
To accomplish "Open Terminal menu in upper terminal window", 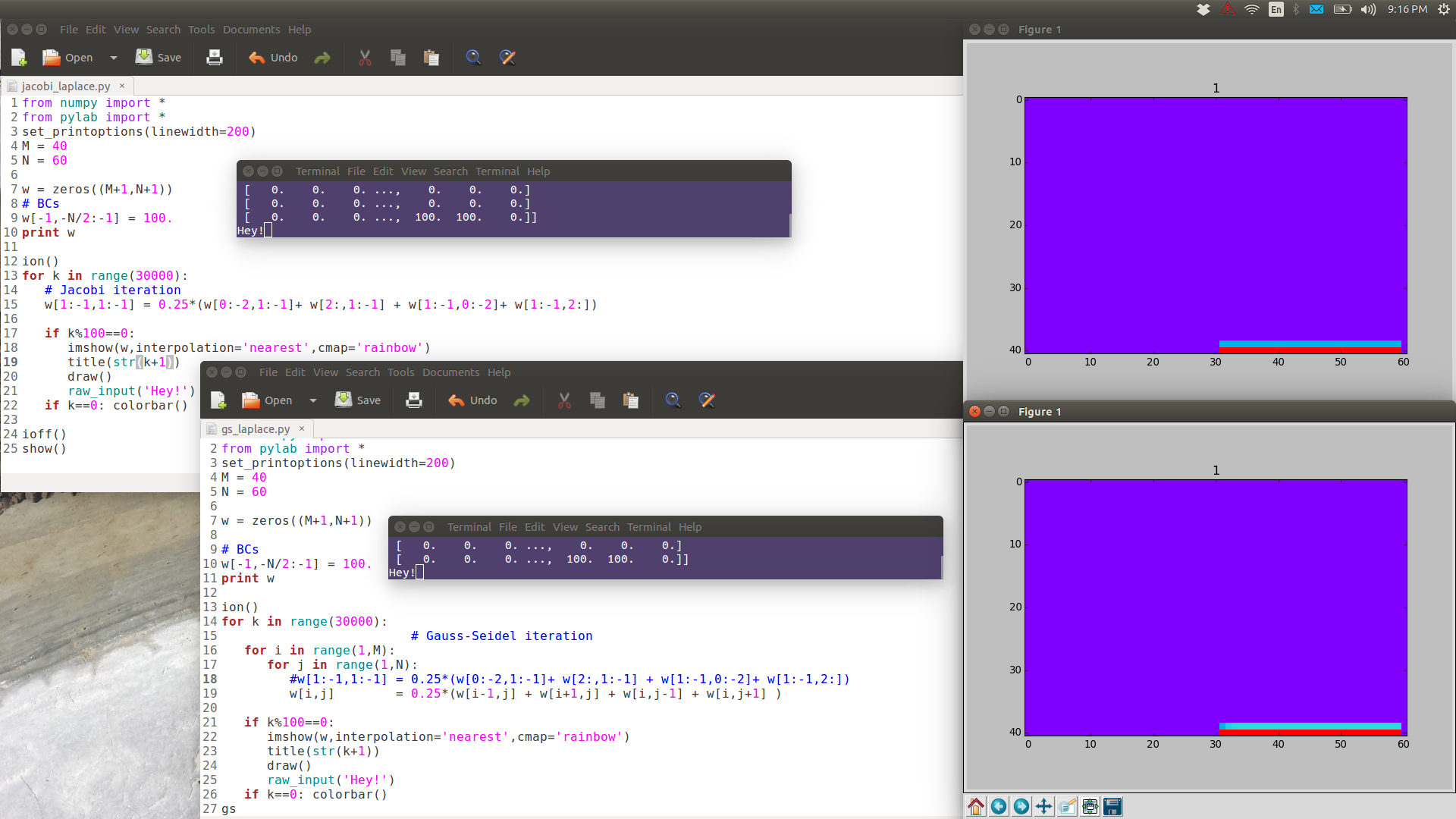I will point(497,171).
